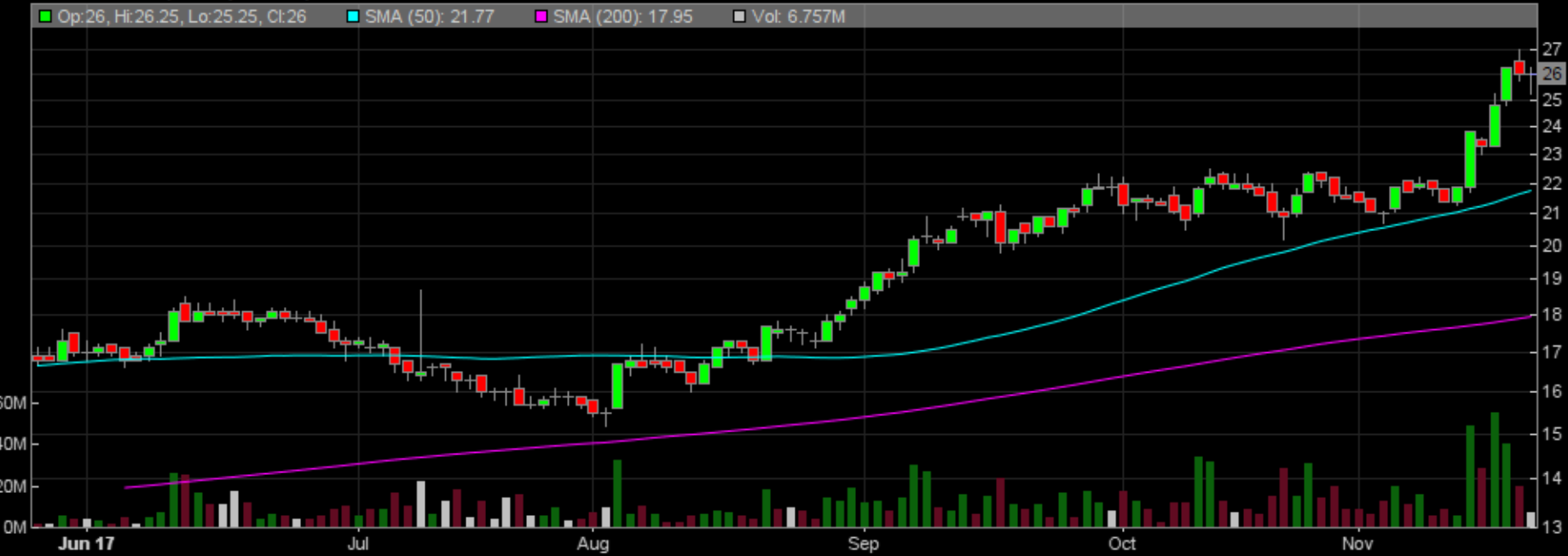This screenshot has height=556, width=1568.
Task: Click the 24 price axis label
Action: point(1552,126)
